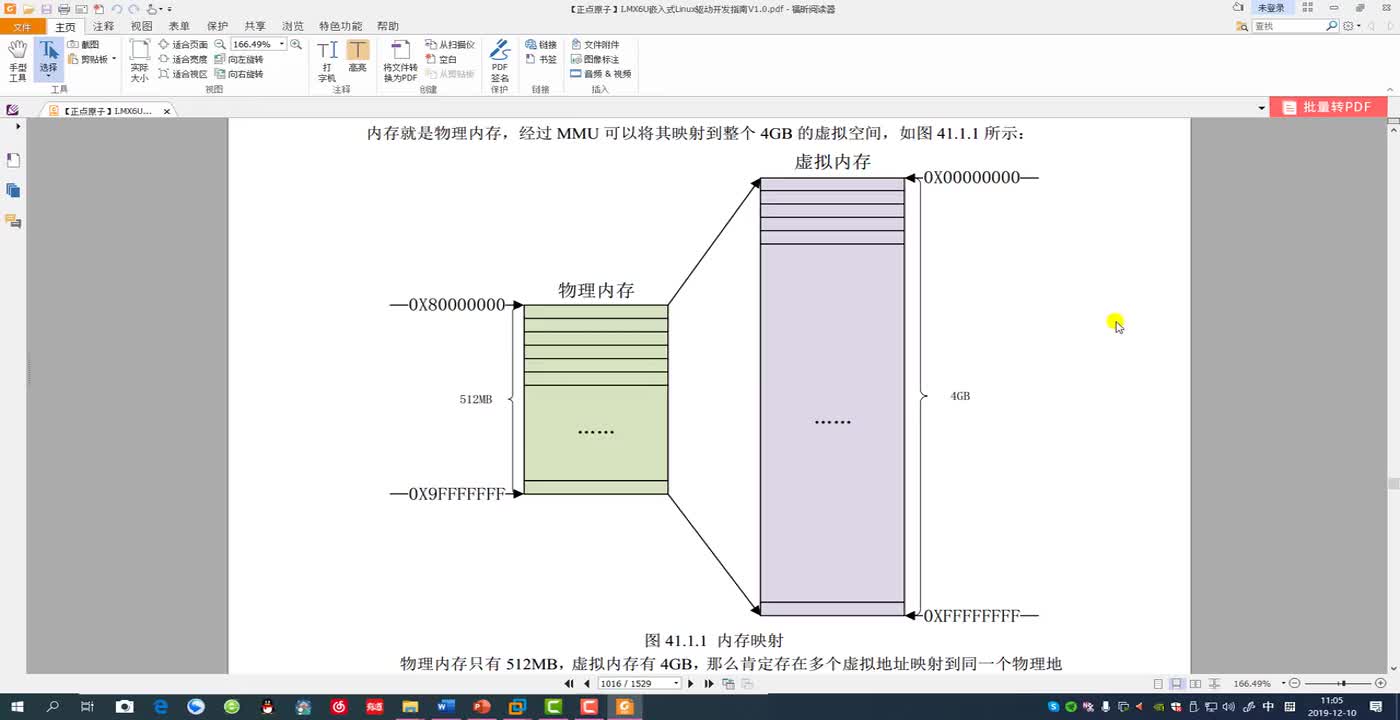Expand the customize quick access toolbar arrow
Image resolution: width=1400 pixels, height=720 pixels.
170,9
